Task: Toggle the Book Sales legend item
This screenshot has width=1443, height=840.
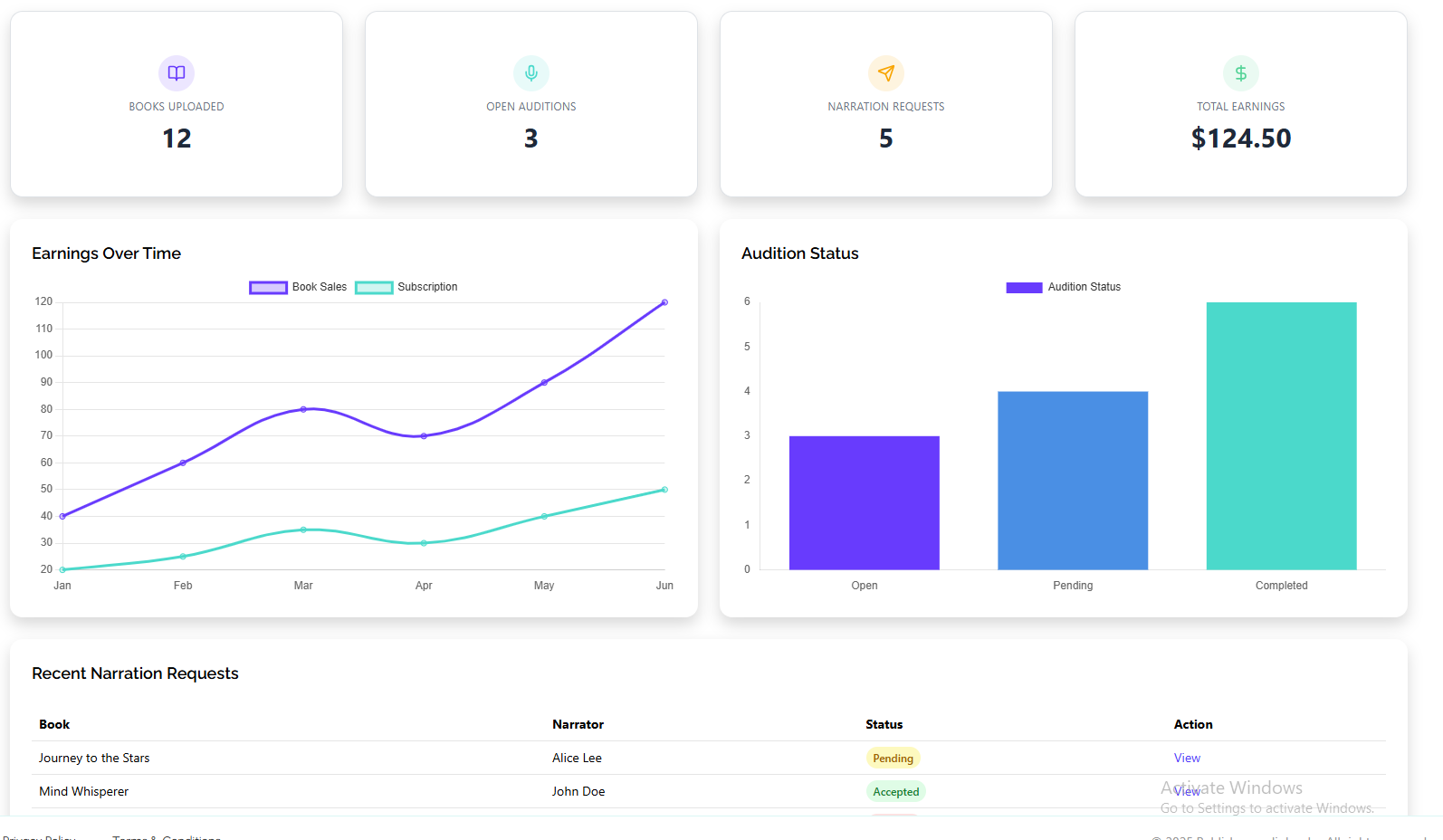Action: point(298,287)
